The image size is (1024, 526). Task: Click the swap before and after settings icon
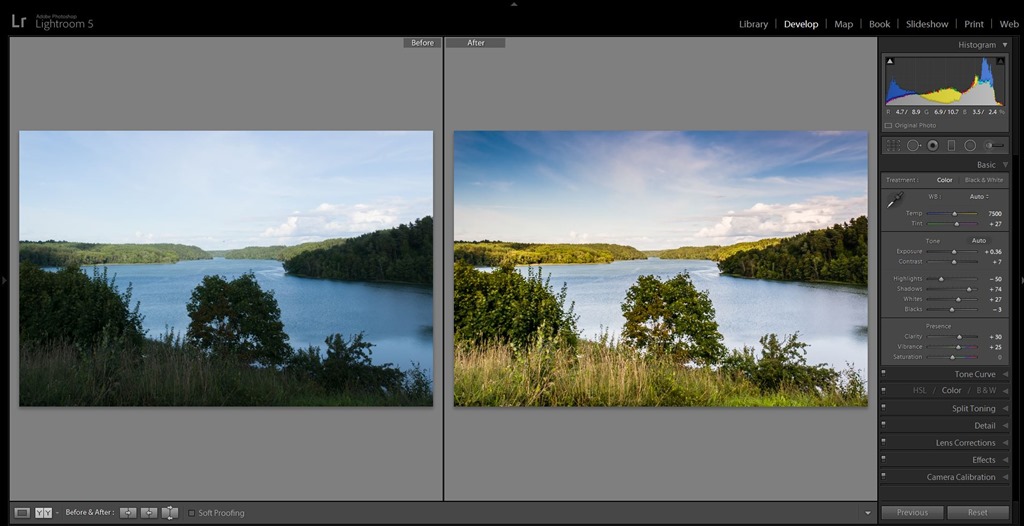click(170, 513)
